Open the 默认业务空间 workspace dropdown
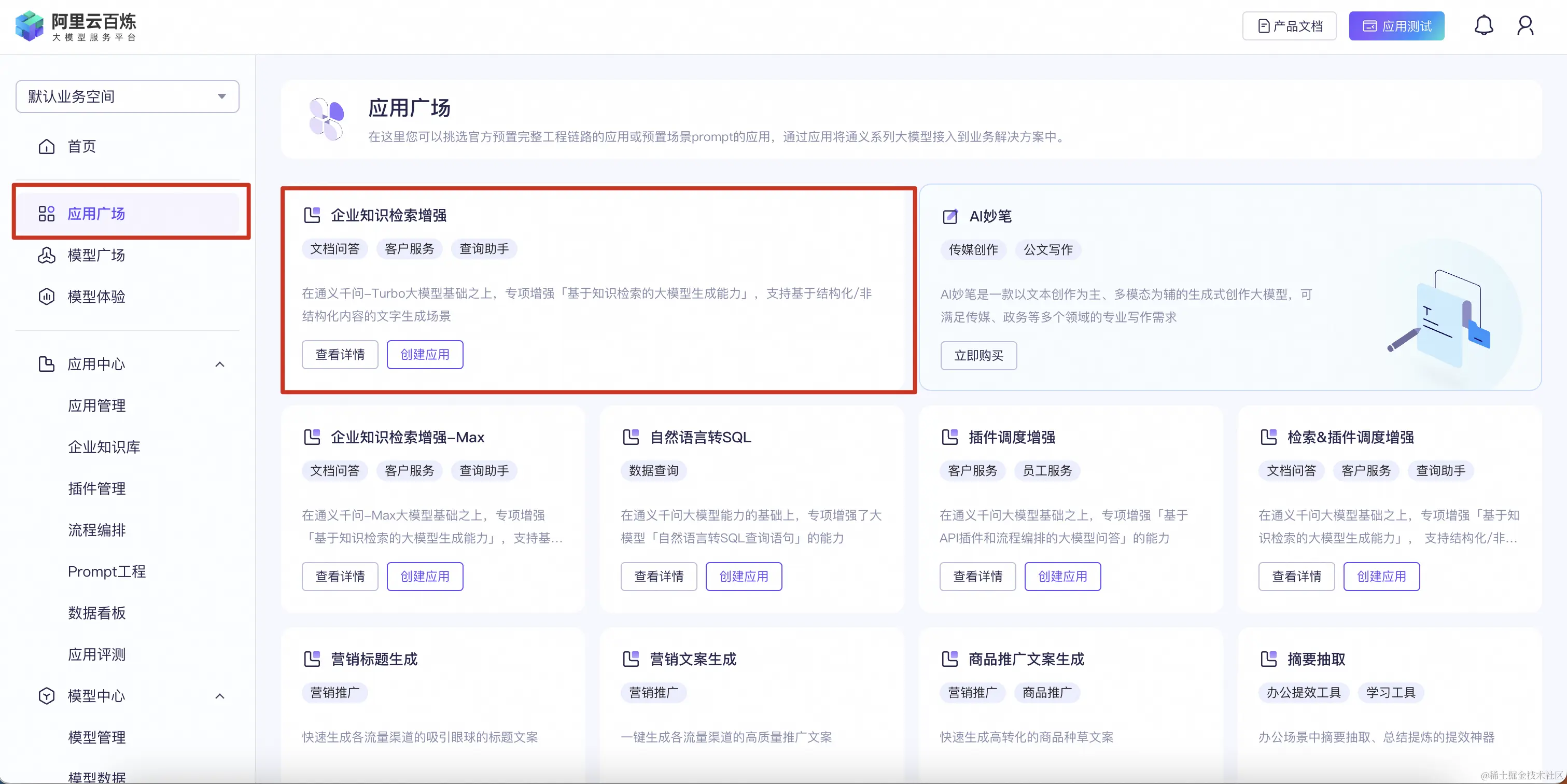 127,96
